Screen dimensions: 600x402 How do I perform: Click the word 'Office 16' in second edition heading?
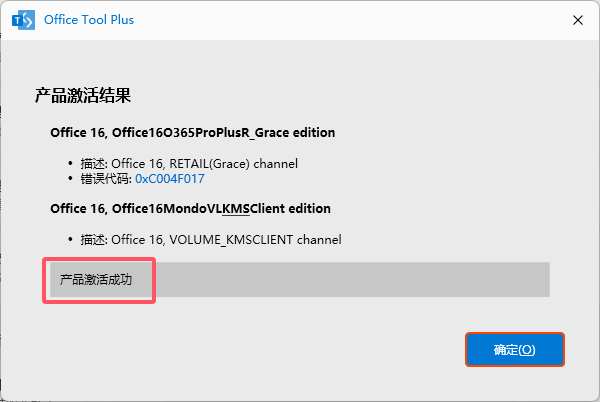point(78,209)
